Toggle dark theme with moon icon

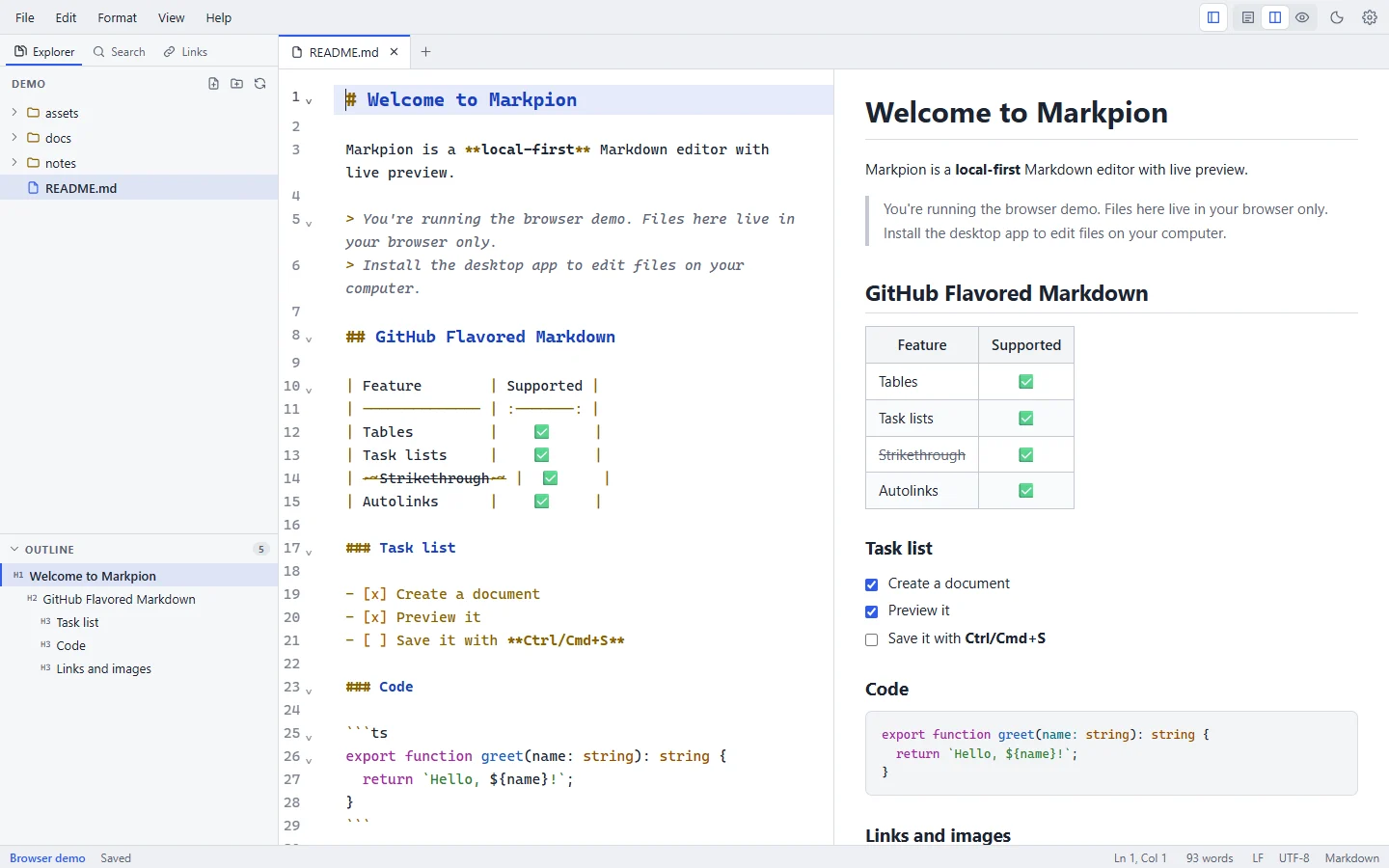1337,17
